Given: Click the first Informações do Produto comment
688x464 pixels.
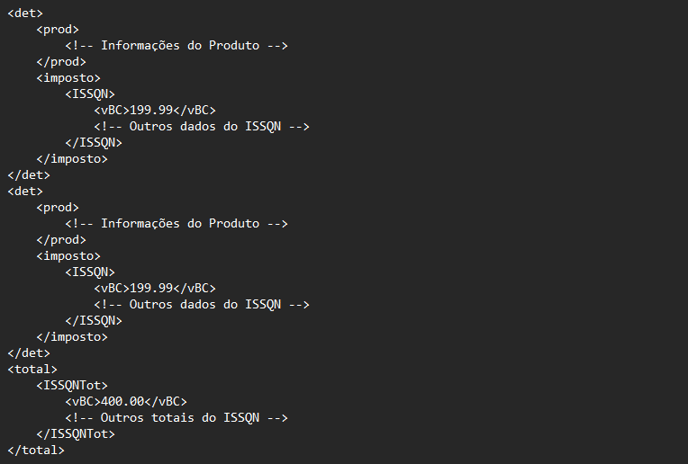Looking at the screenshot, I should 176,46.
